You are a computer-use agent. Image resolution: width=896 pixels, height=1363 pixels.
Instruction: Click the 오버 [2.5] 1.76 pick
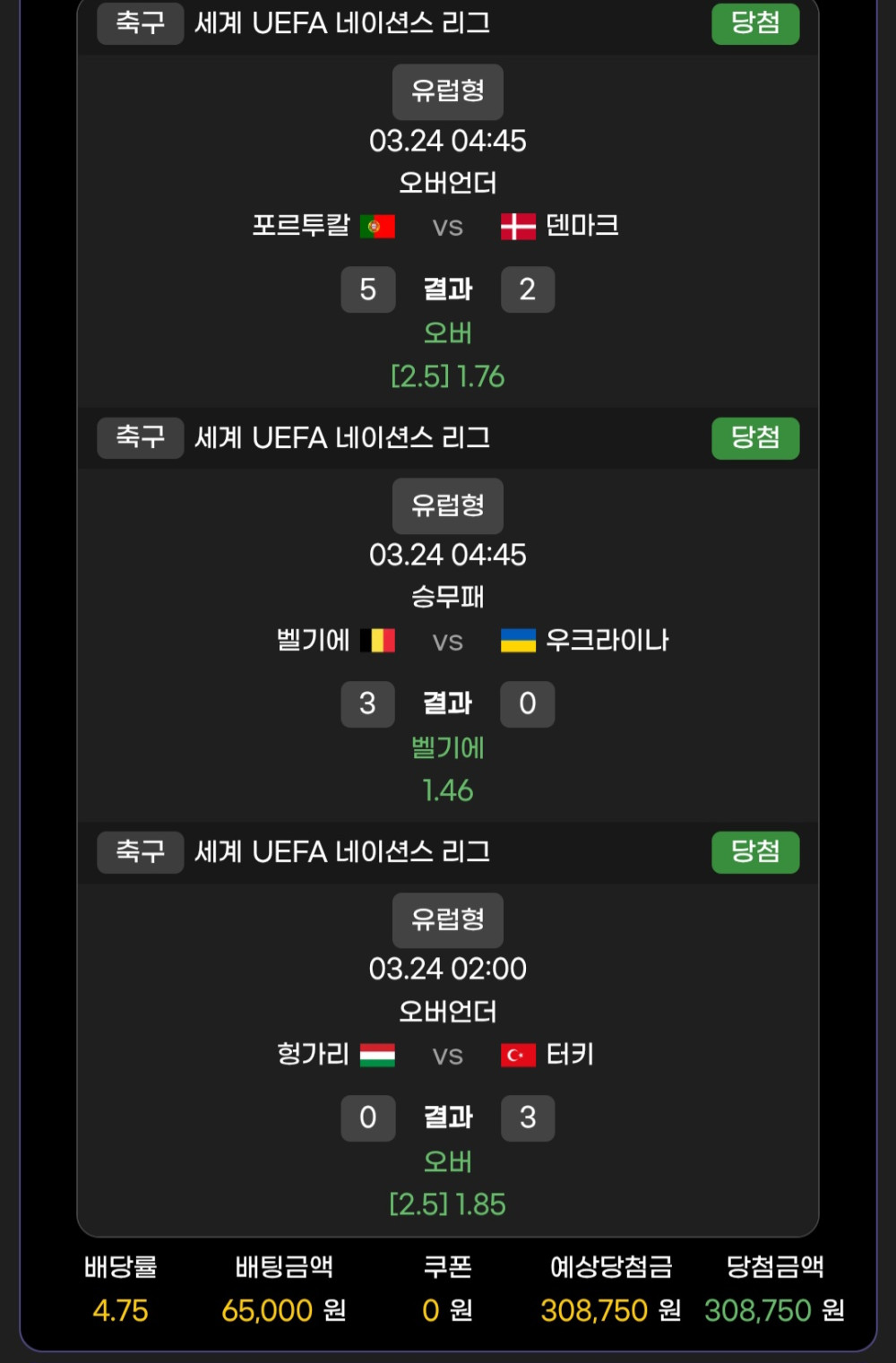448,355
